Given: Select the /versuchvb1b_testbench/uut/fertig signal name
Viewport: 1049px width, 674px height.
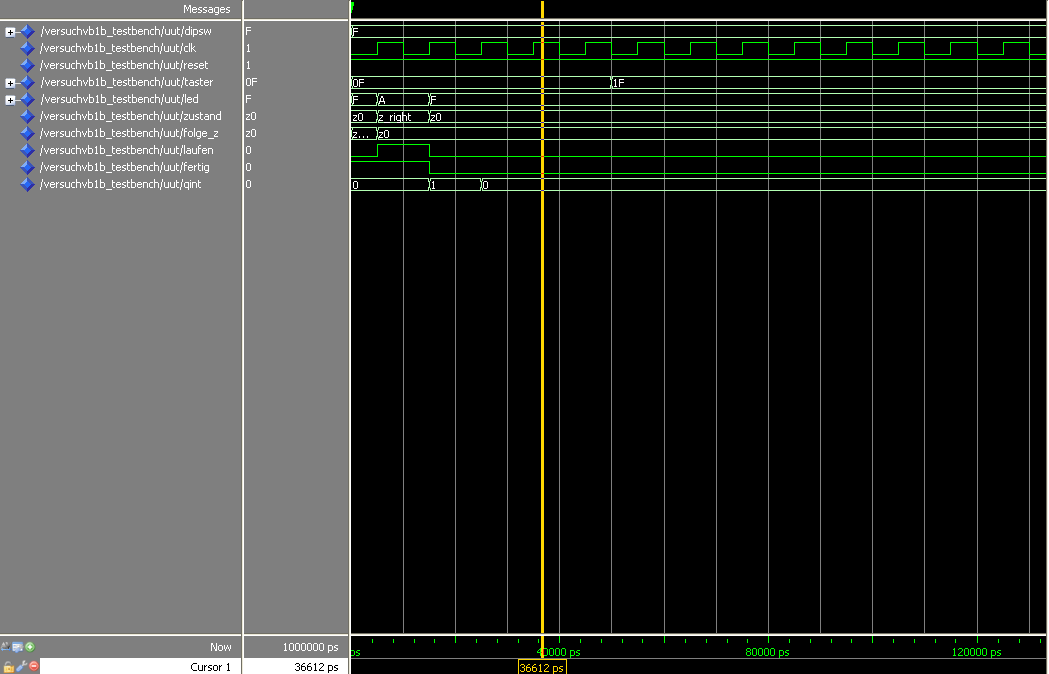Looking at the screenshot, I should click(x=124, y=167).
